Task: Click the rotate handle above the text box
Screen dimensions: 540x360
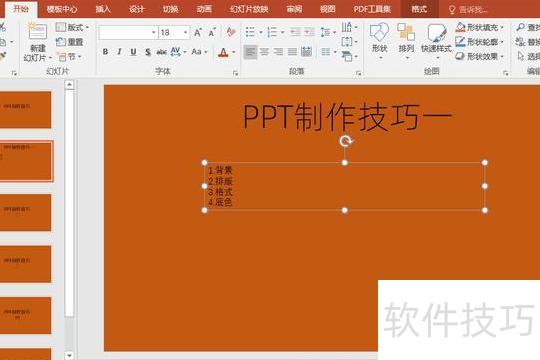Action: pos(345,141)
